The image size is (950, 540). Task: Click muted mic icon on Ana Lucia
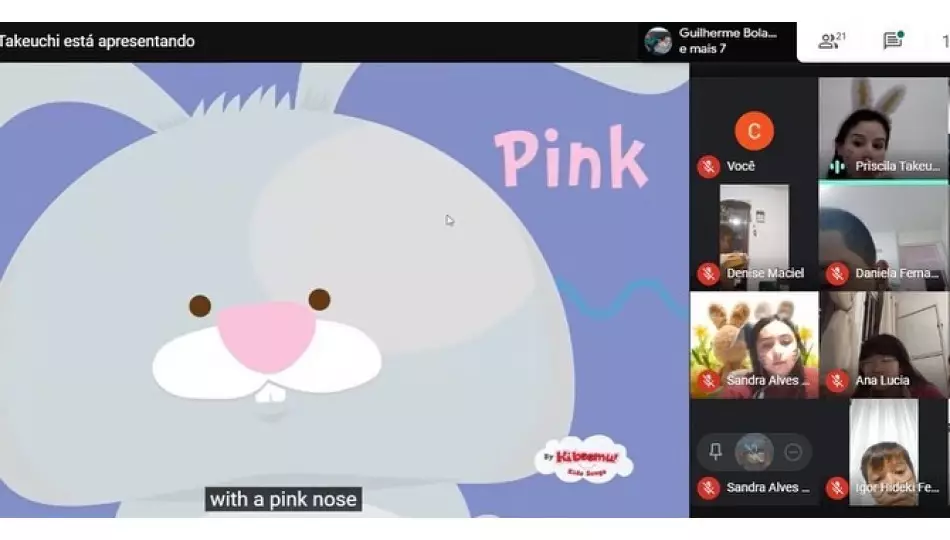[x=837, y=381]
